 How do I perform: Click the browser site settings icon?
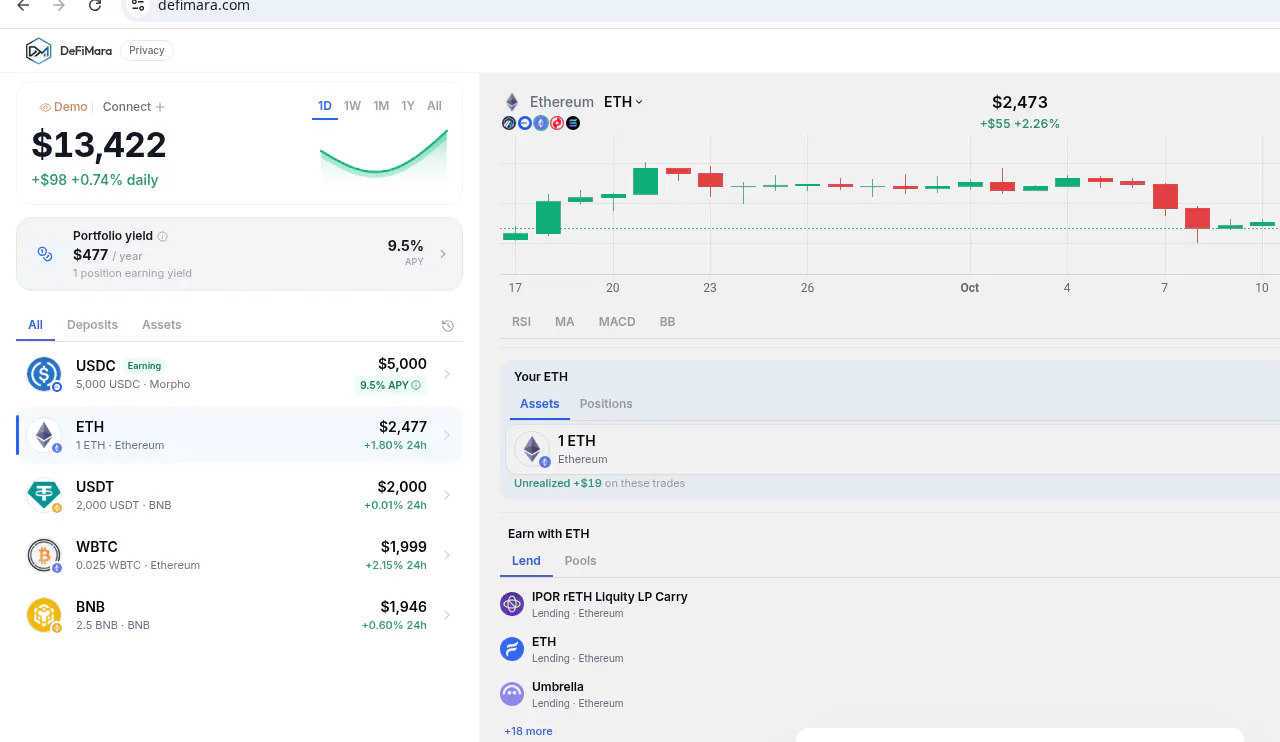click(138, 6)
